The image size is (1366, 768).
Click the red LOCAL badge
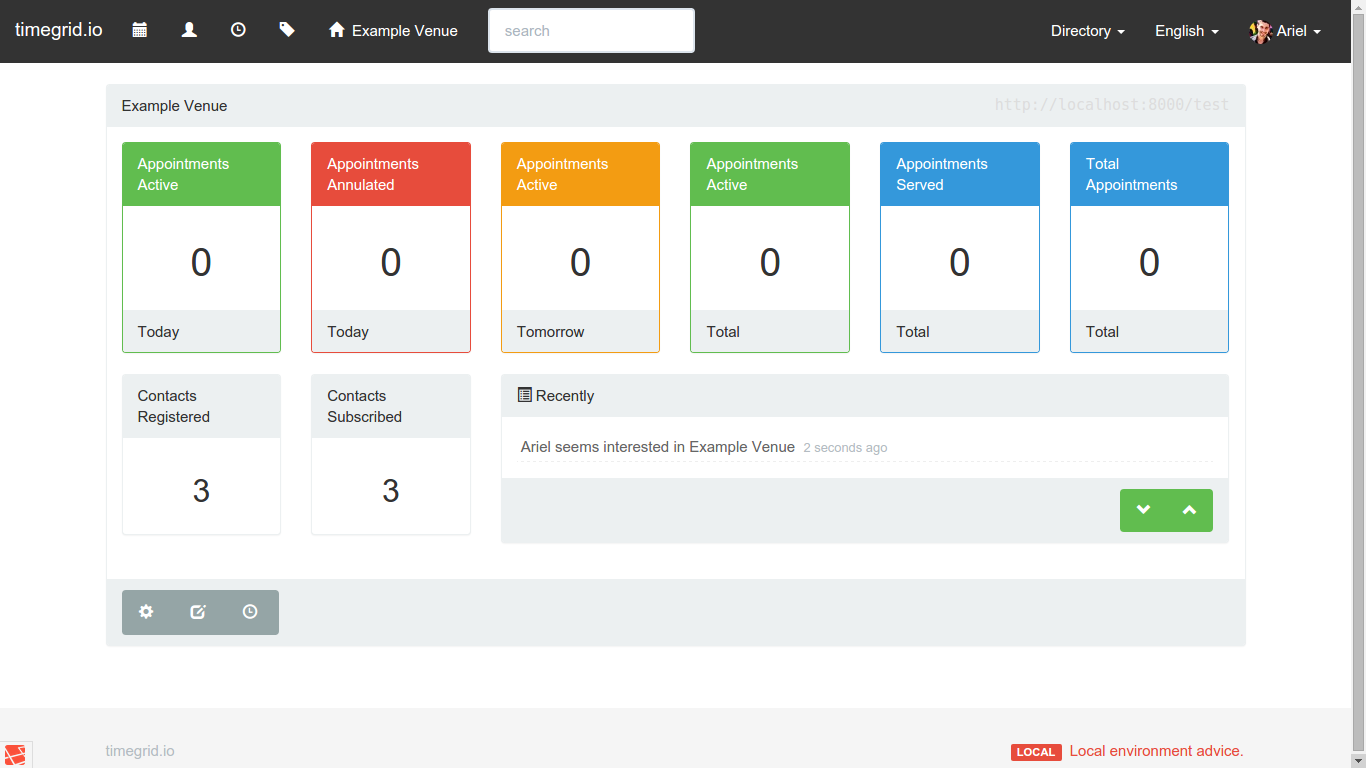click(x=1036, y=752)
